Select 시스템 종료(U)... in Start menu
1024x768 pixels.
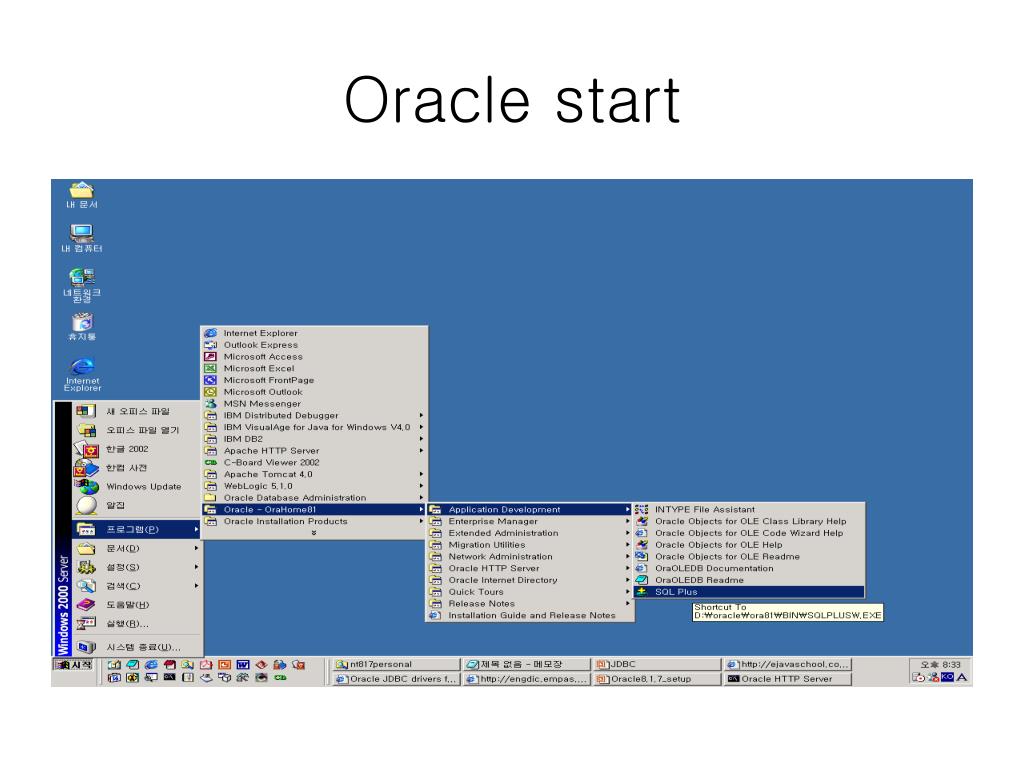pos(136,647)
